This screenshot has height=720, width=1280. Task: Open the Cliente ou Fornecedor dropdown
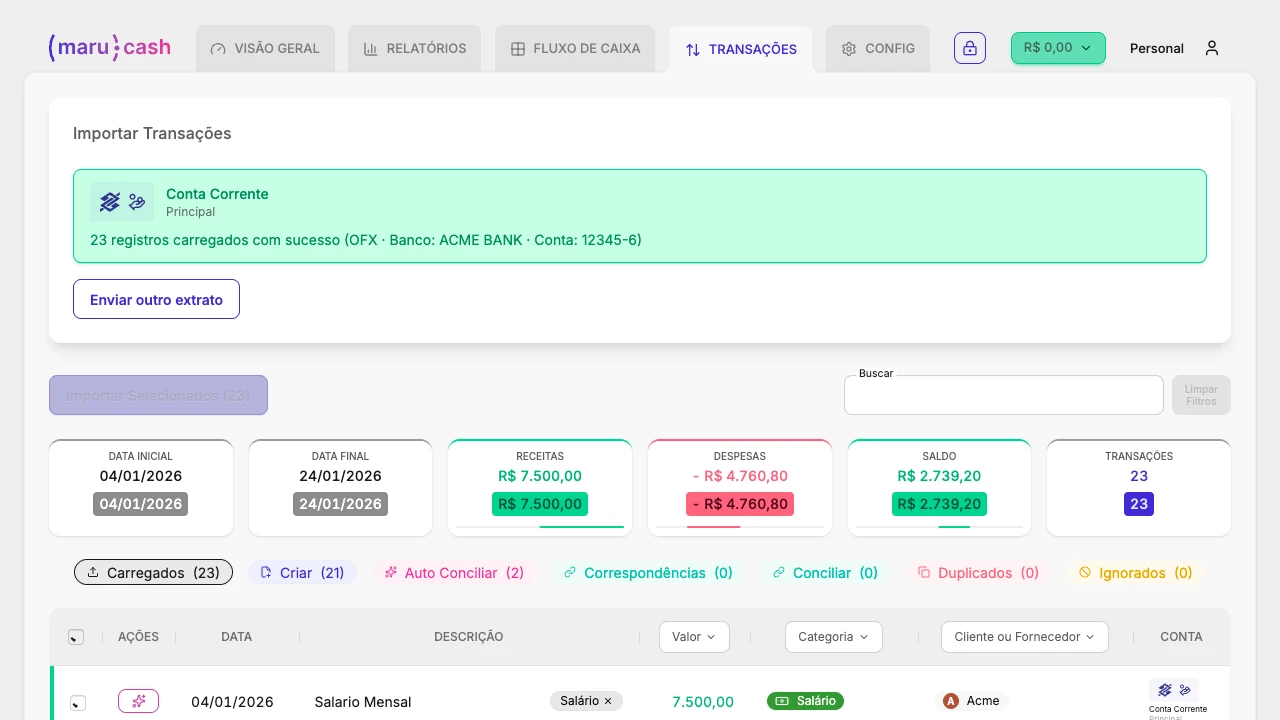[x=1024, y=636]
